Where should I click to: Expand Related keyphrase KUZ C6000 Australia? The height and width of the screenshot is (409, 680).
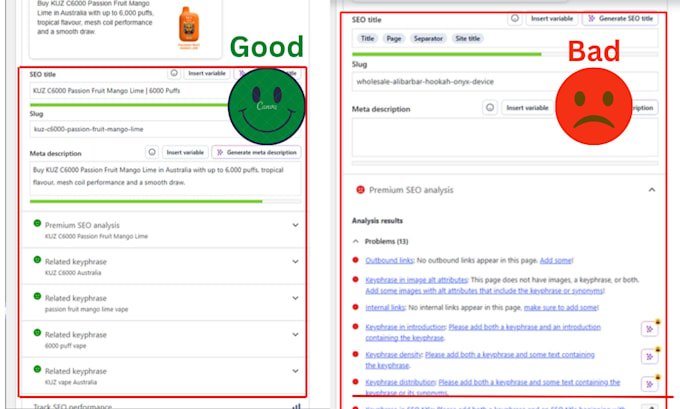click(295, 262)
